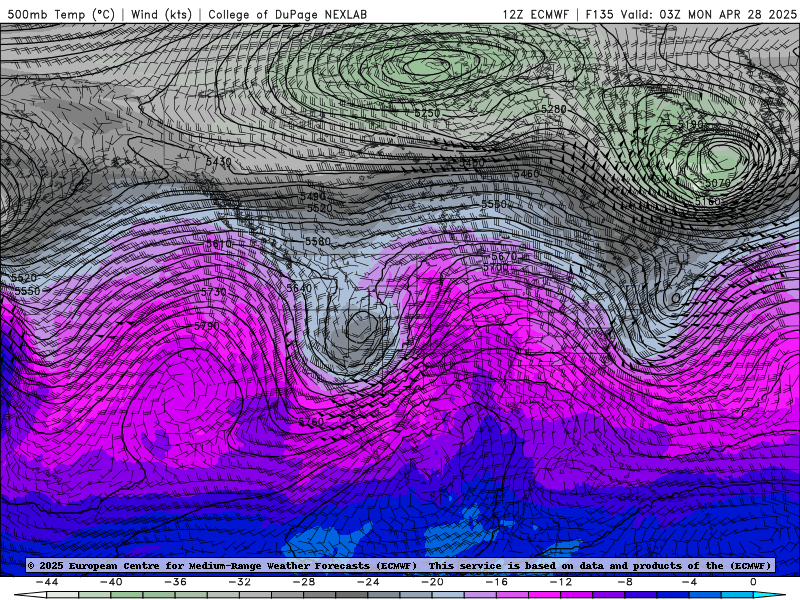Click the -4 legend scale label

point(689,582)
